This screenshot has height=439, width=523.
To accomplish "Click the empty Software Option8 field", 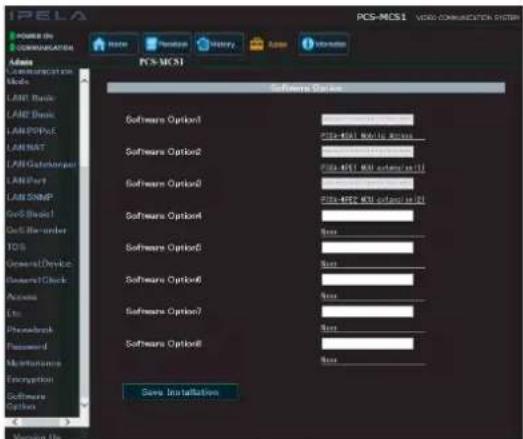I will pyautogui.click(x=367, y=344).
